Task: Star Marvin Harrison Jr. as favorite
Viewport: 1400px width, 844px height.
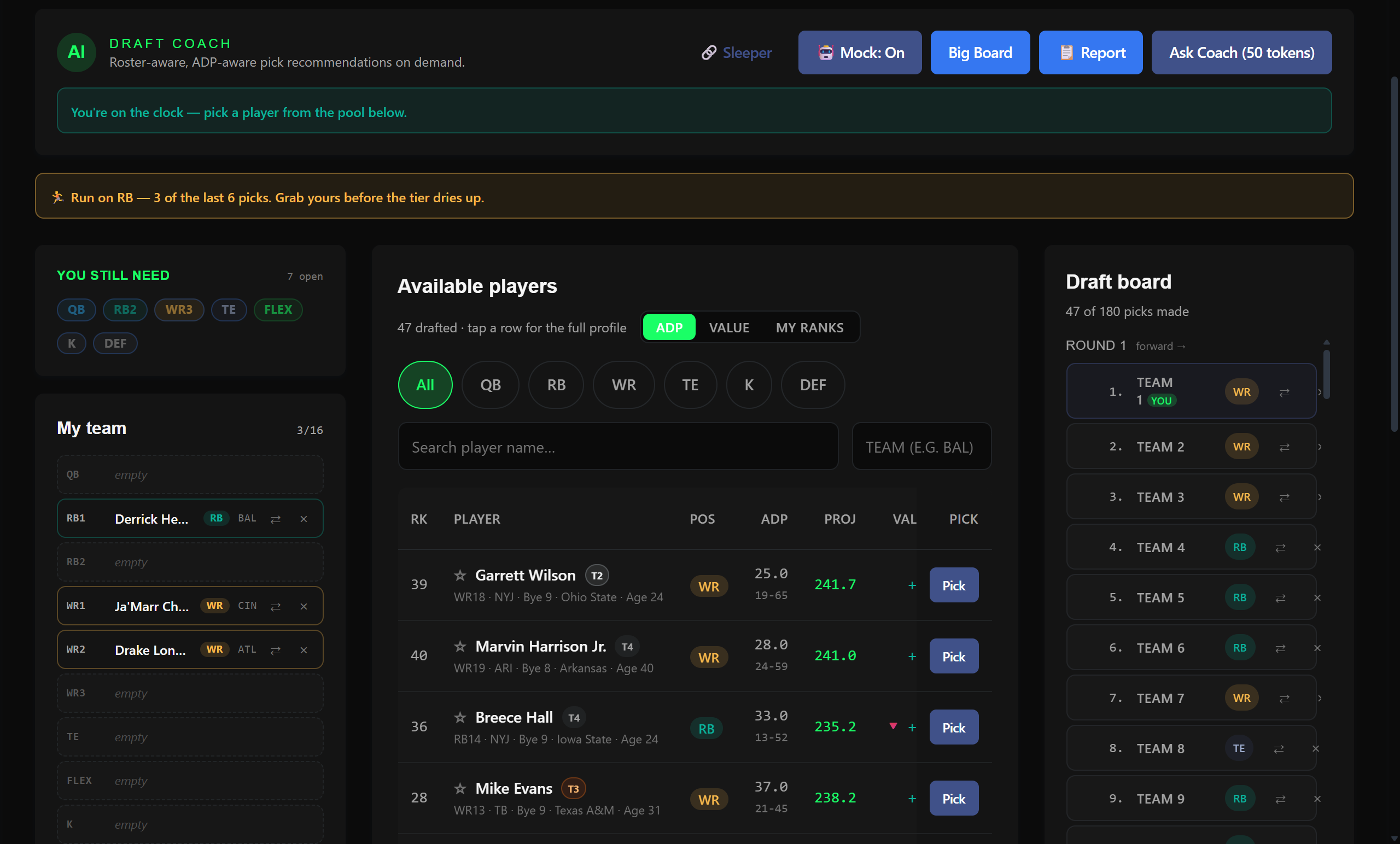Action: 460,646
